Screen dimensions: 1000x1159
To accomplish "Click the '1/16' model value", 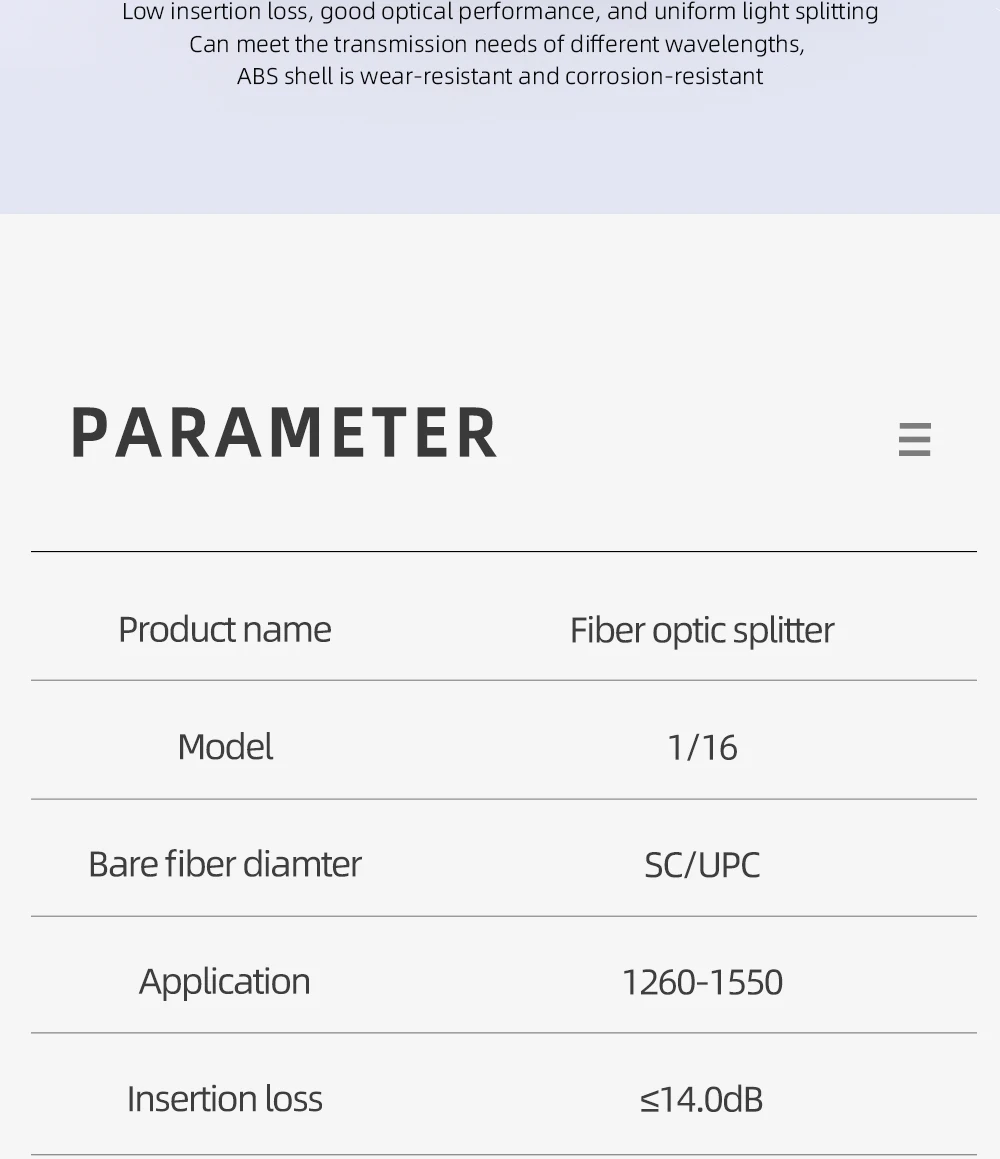I will (701, 748).
